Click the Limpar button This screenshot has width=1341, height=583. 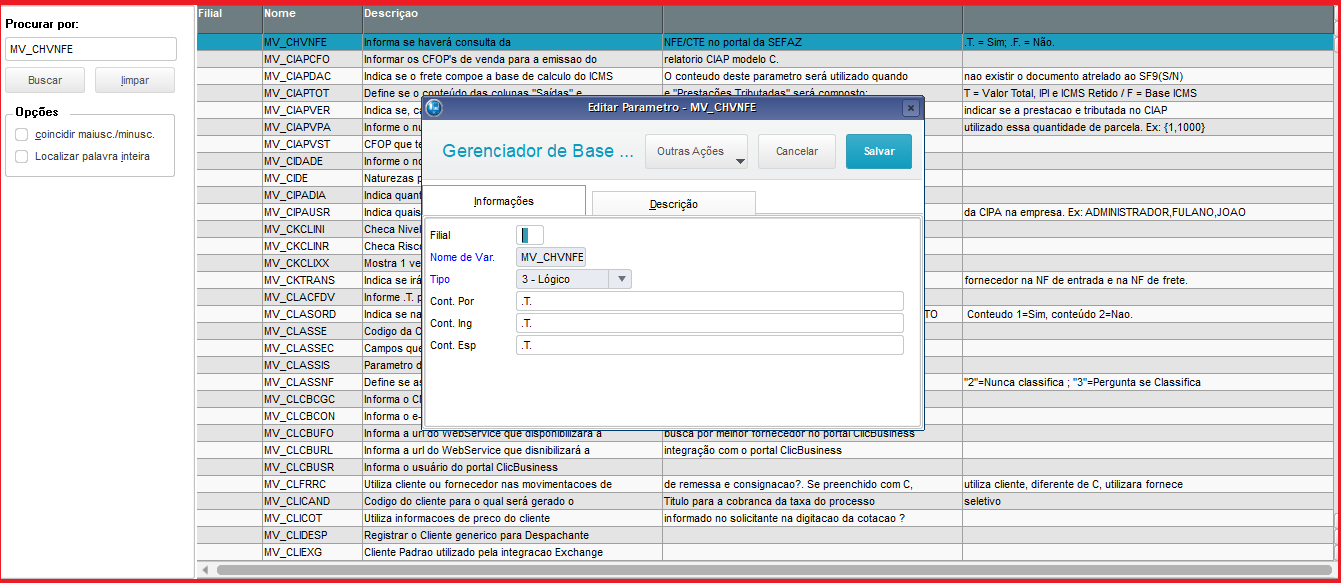(135, 80)
